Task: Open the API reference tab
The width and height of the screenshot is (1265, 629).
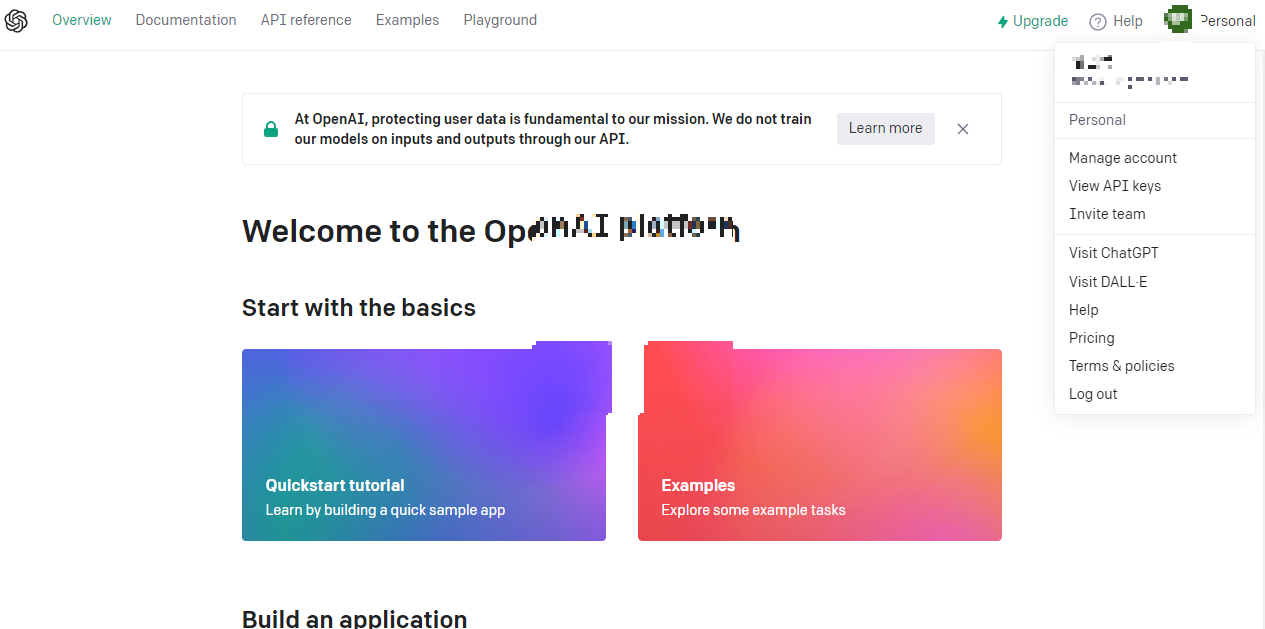Action: [x=306, y=20]
